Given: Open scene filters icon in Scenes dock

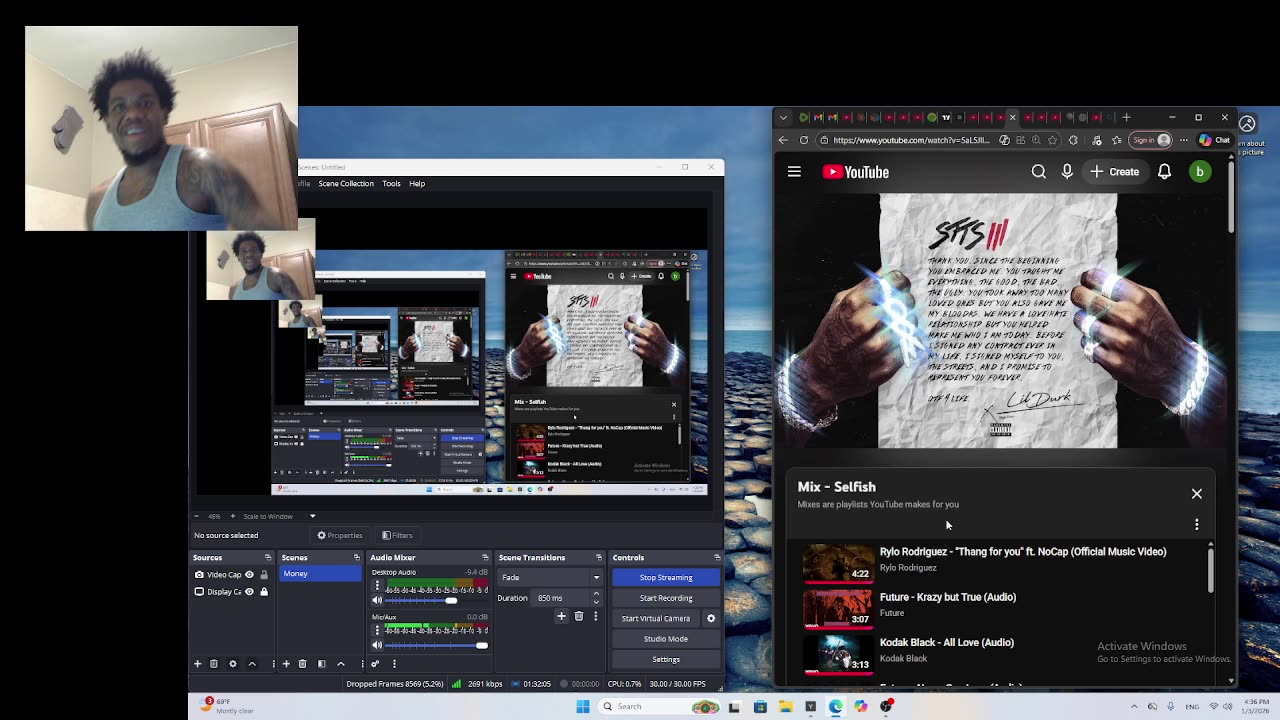Looking at the screenshot, I should [x=321, y=664].
